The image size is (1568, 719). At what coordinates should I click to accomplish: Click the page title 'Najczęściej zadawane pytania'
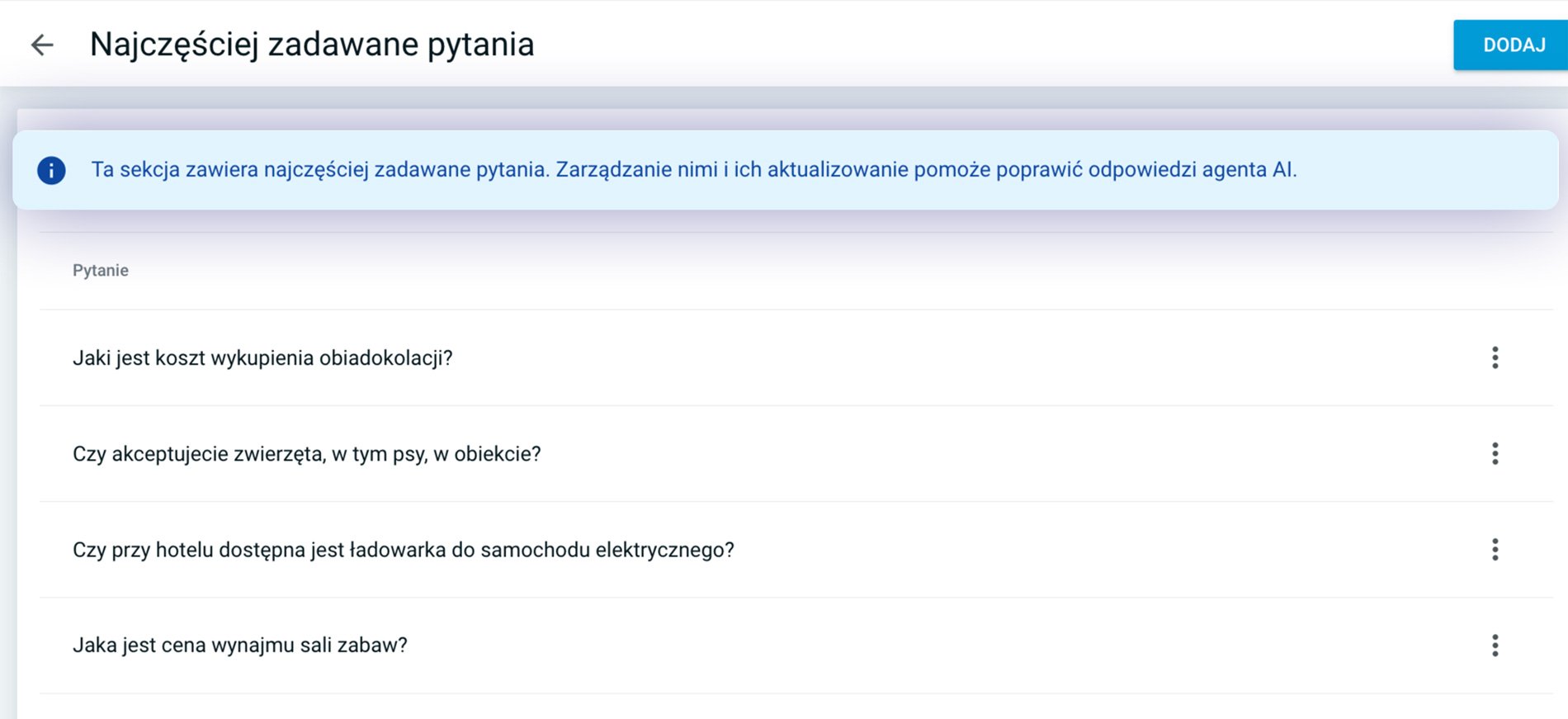click(312, 45)
